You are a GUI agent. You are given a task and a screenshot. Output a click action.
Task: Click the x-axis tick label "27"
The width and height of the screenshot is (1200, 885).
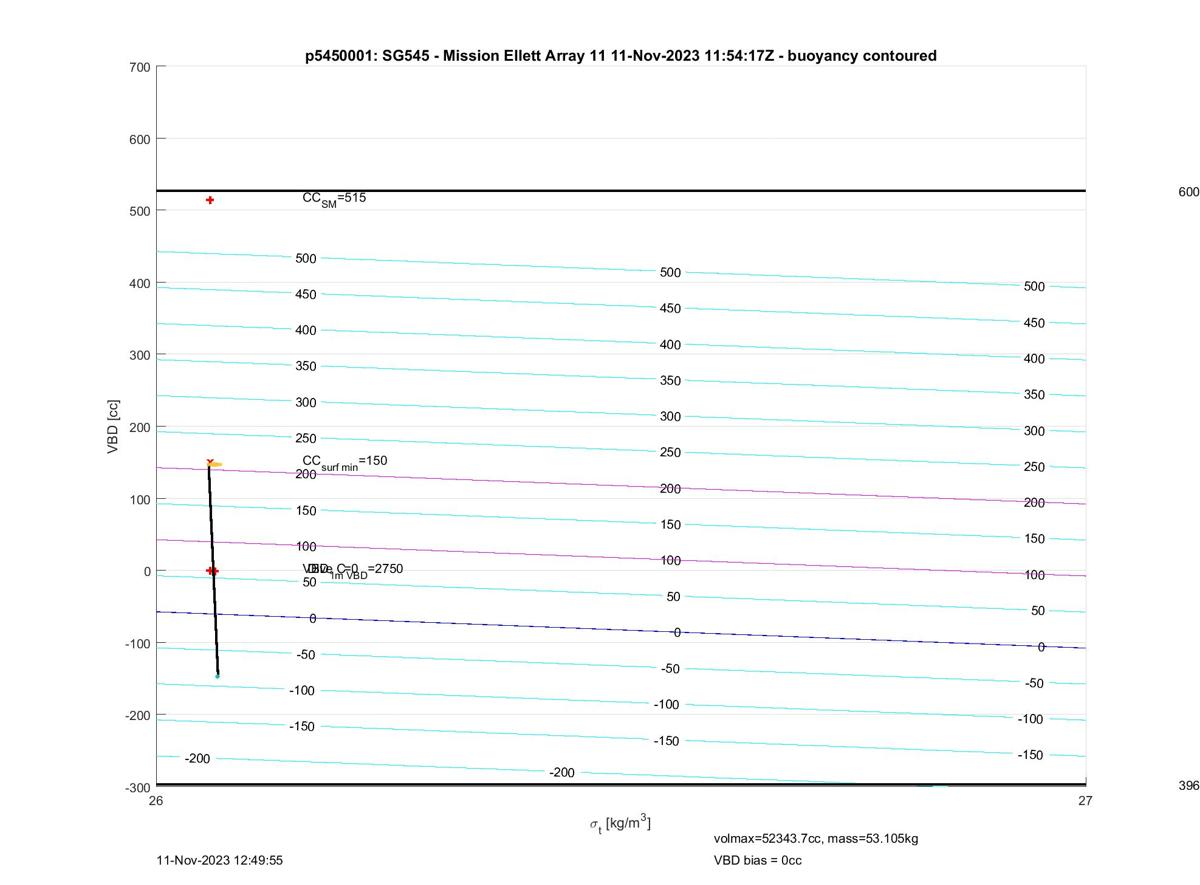1085,800
